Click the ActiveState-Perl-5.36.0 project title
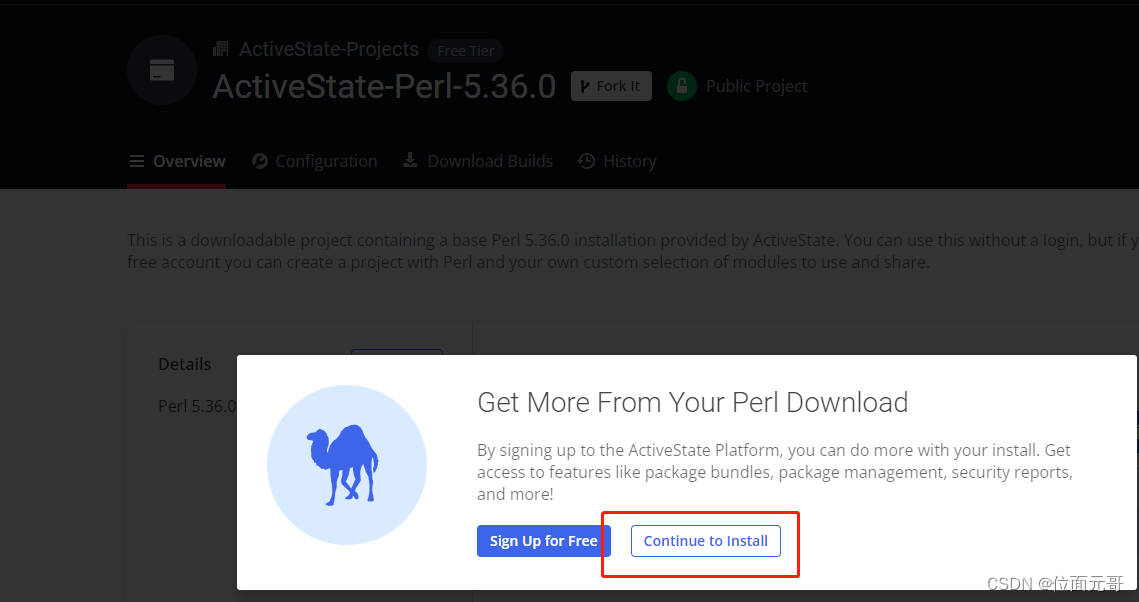This screenshot has width=1139, height=602. pos(384,87)
